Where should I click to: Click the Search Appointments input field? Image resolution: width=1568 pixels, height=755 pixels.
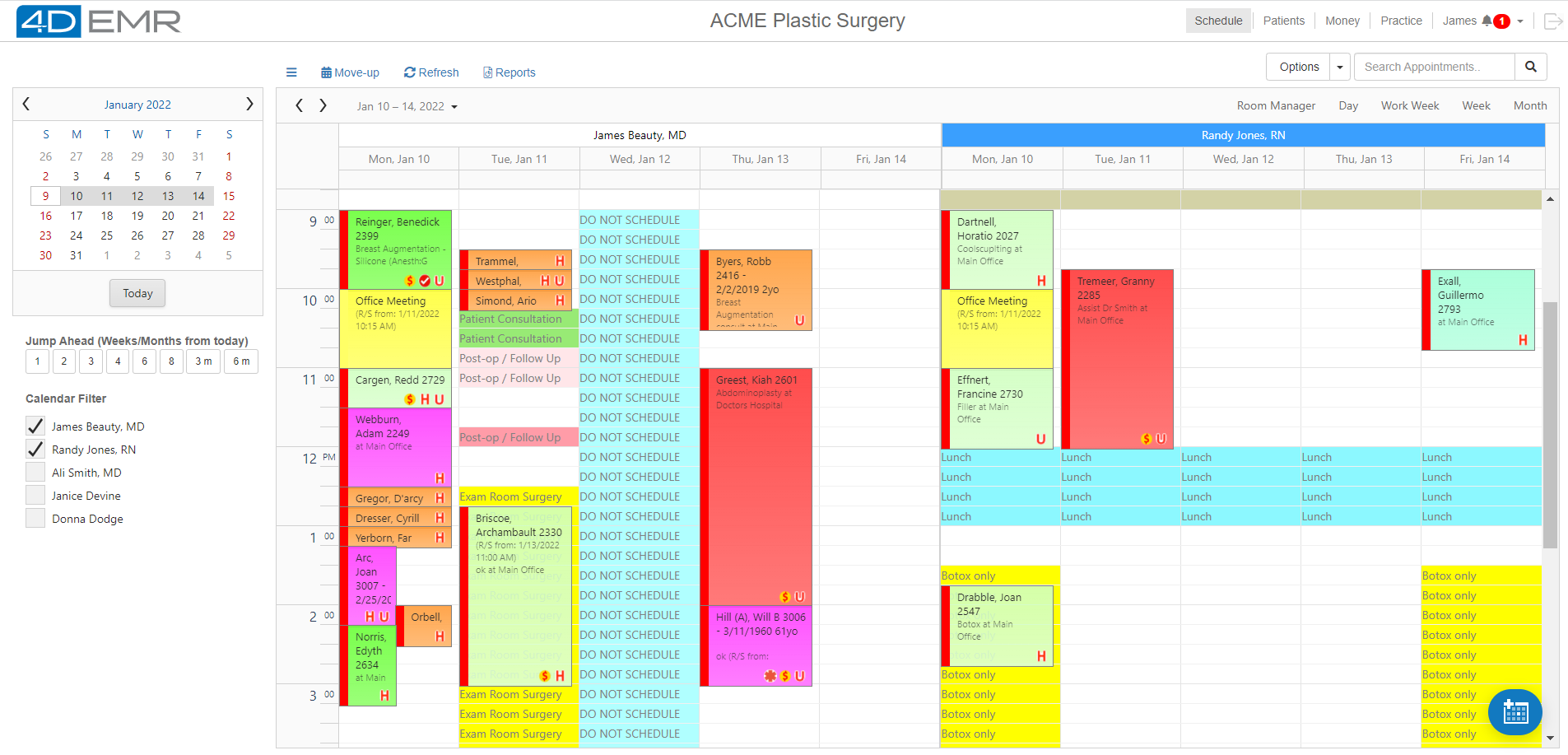click(x=1435, y=67)
